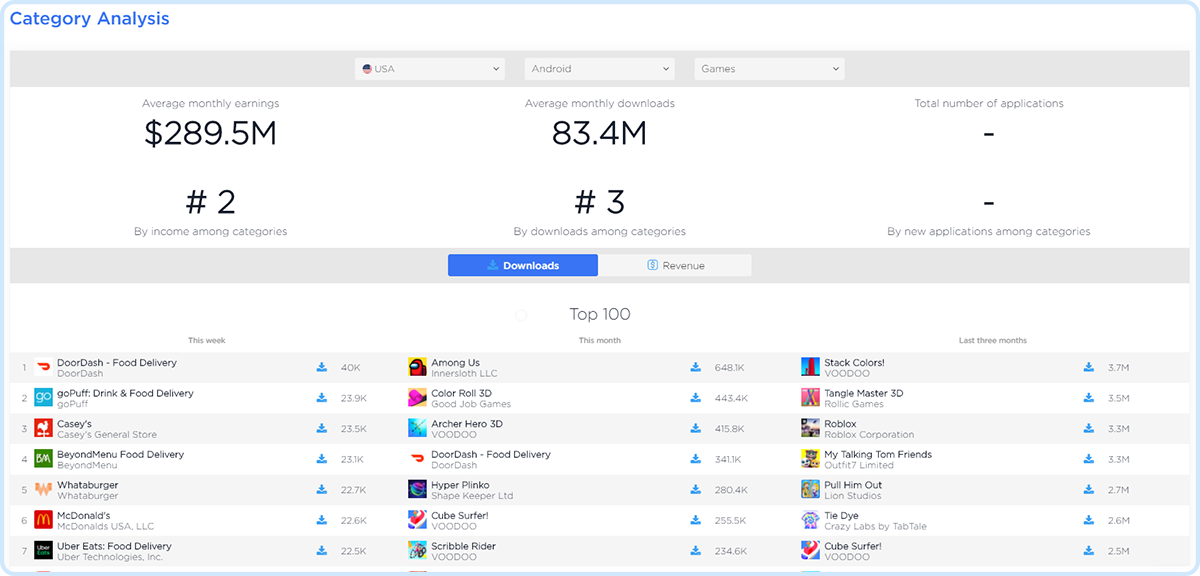
Task: Click the McDonald's app icon
Action: (43, 520)
